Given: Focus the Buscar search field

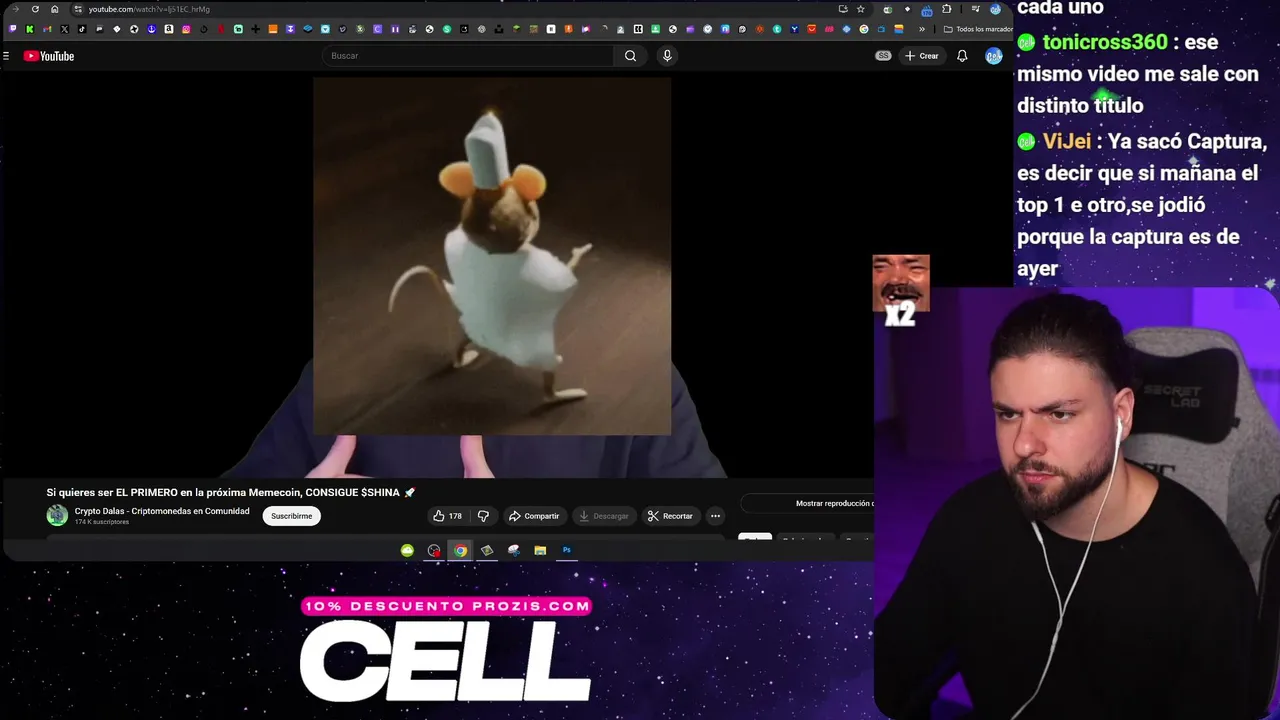Looking at the screenshot, I should click(468, 56).
